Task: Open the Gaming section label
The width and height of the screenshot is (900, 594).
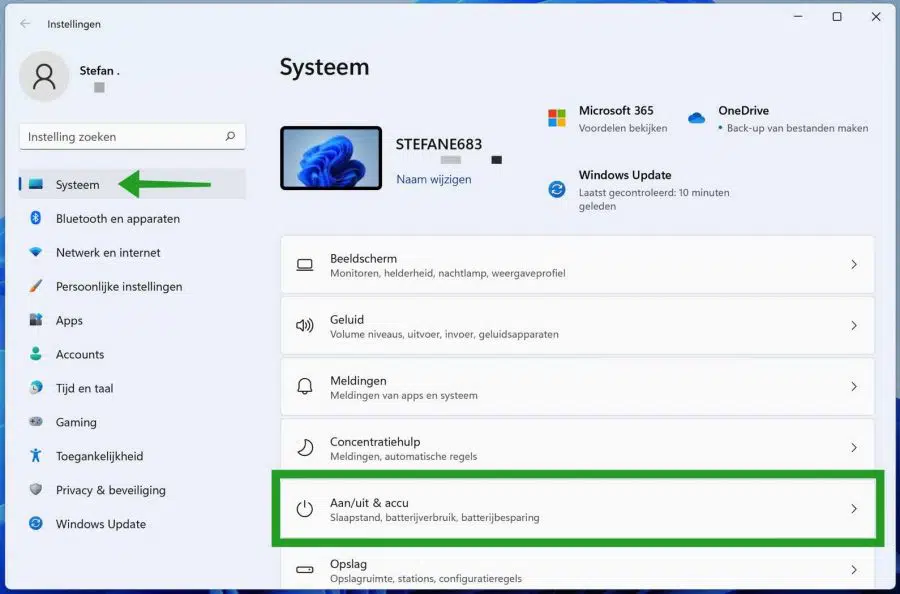Action: coord(76,422)
